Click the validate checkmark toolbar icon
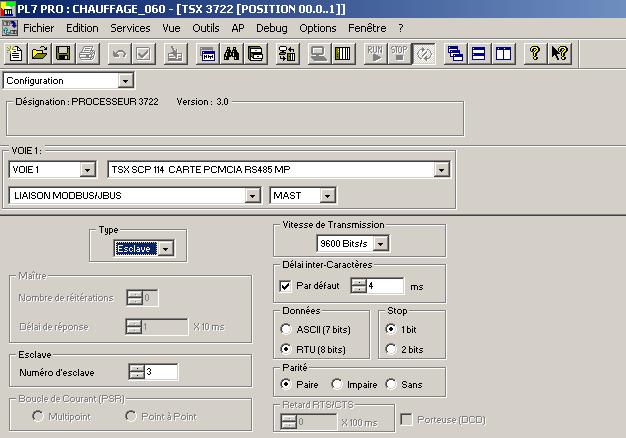This screenshot has height=438, width=626. point(143,54)
